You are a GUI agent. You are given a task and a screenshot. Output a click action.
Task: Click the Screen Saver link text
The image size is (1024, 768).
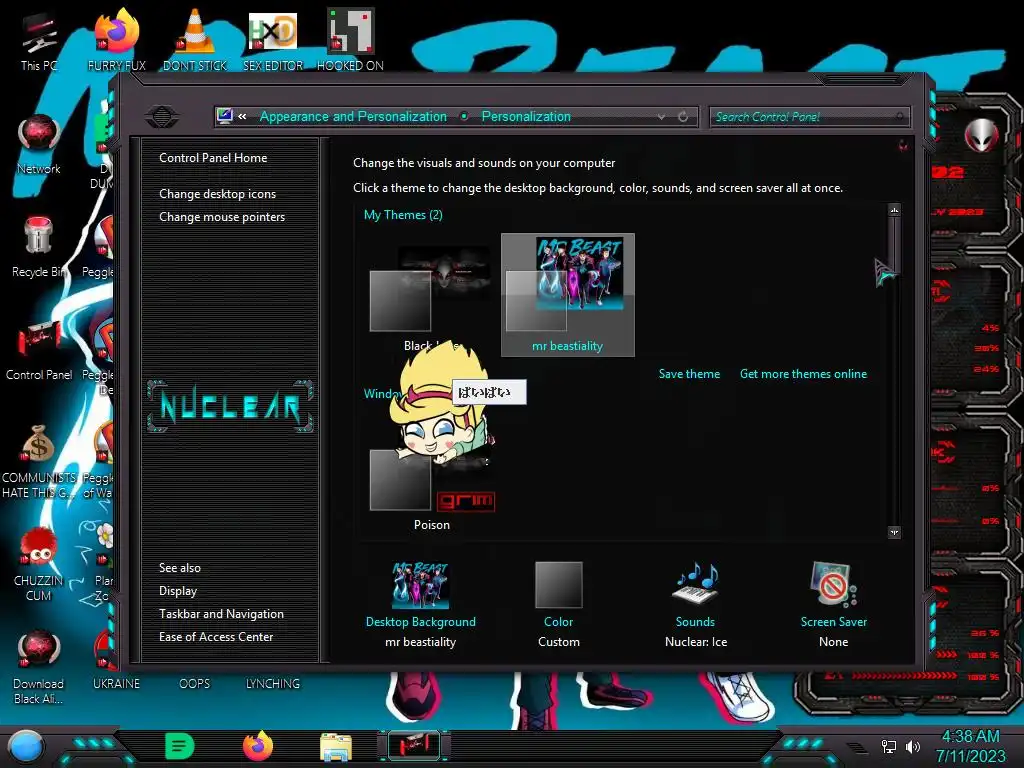[833, 622]
